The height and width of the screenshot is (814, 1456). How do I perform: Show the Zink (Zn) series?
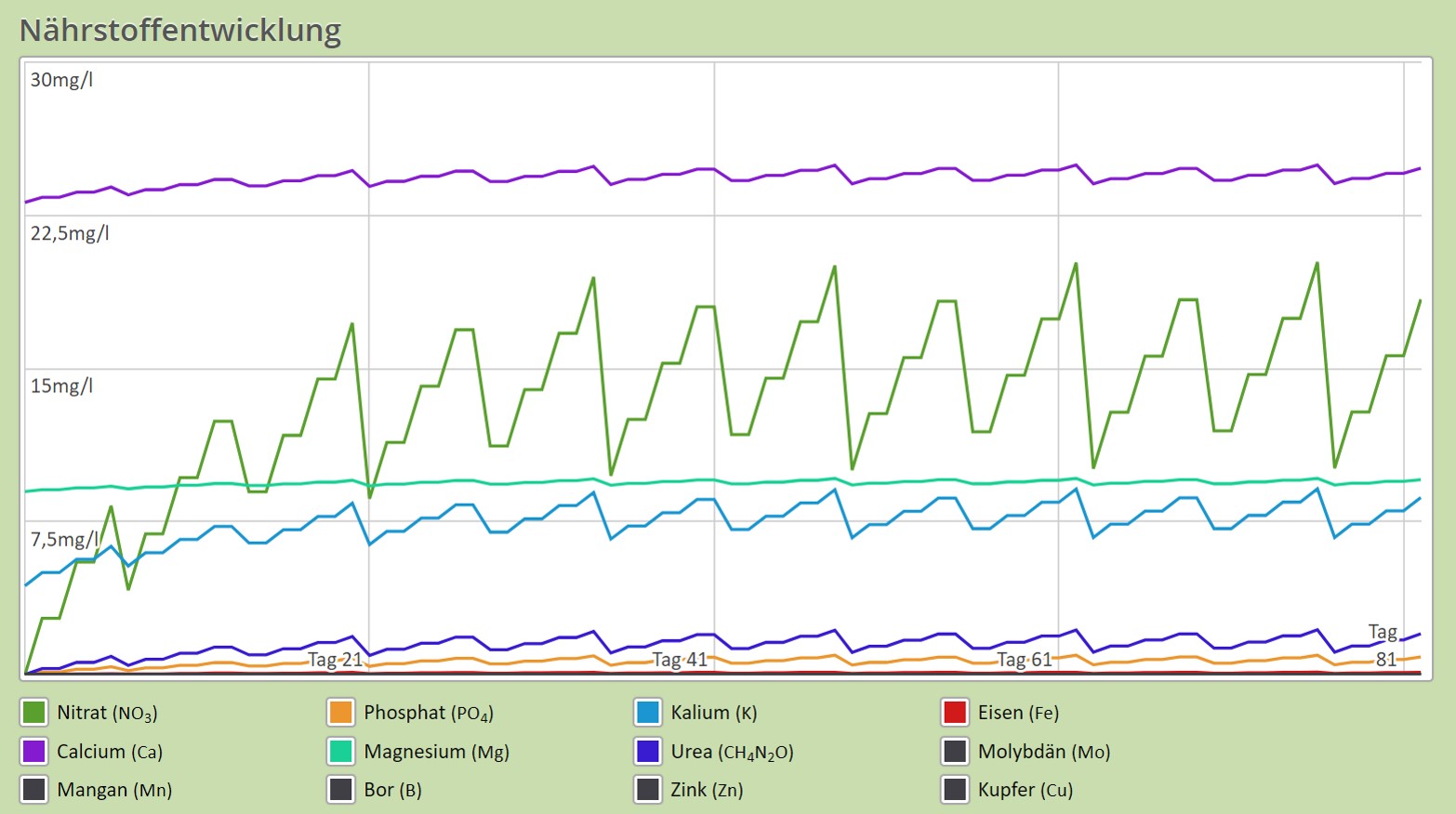(x=648, y=789)
